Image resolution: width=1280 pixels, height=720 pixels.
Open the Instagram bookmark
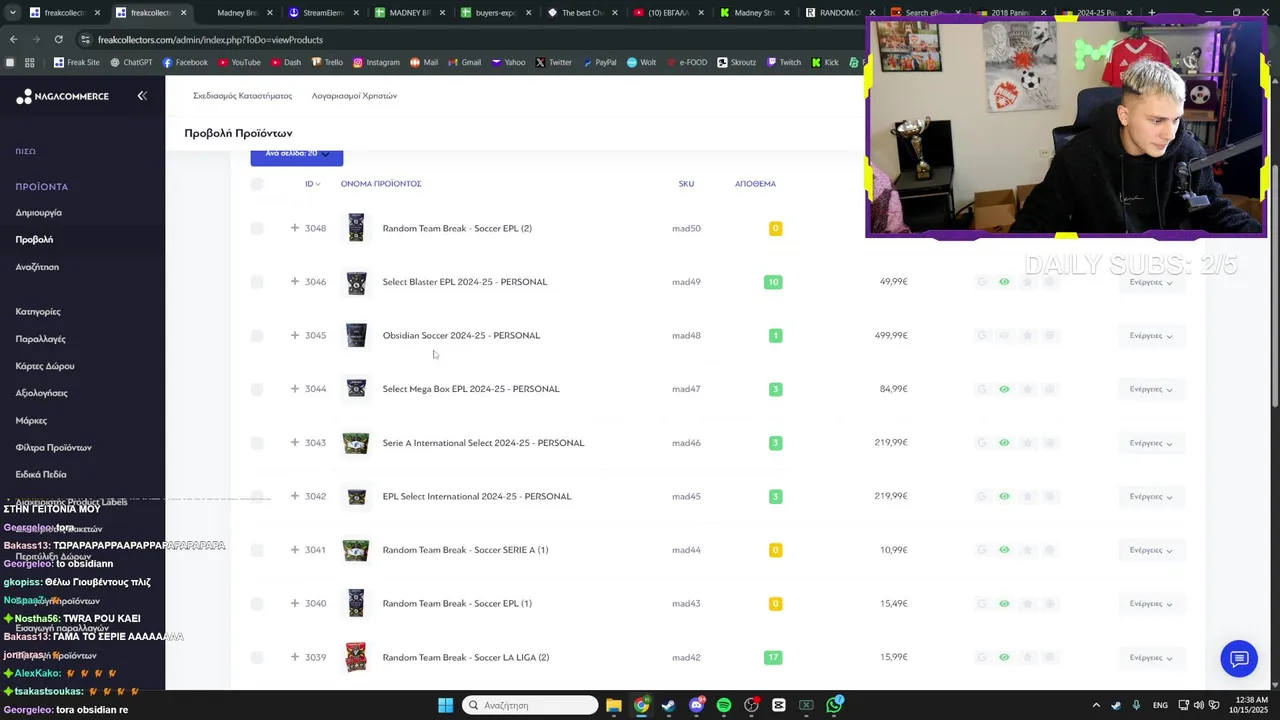coord(376,62)
